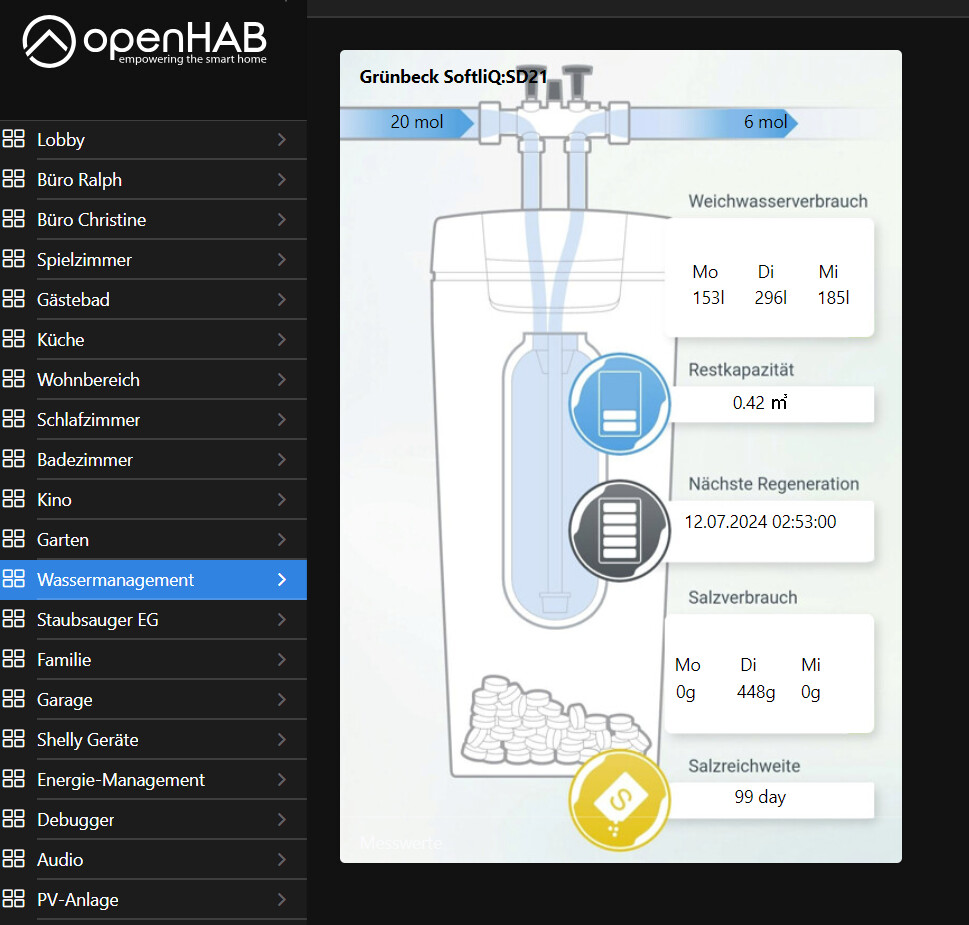The height and width of the screenshot is (925, 969).
Task: Click the grid icon beside Familie
Action: click(x=14, y=658)
